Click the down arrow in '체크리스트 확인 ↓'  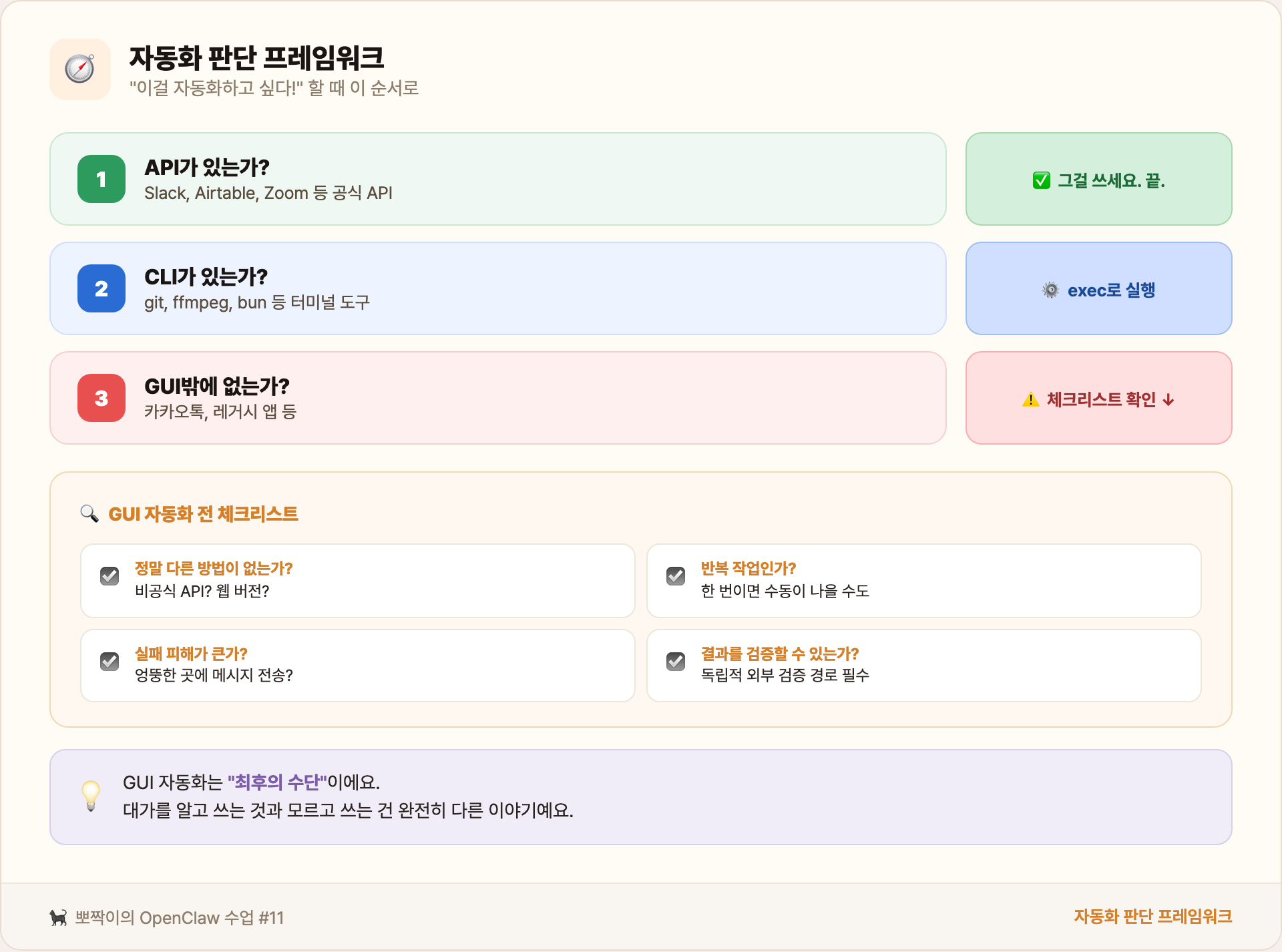1168,399
